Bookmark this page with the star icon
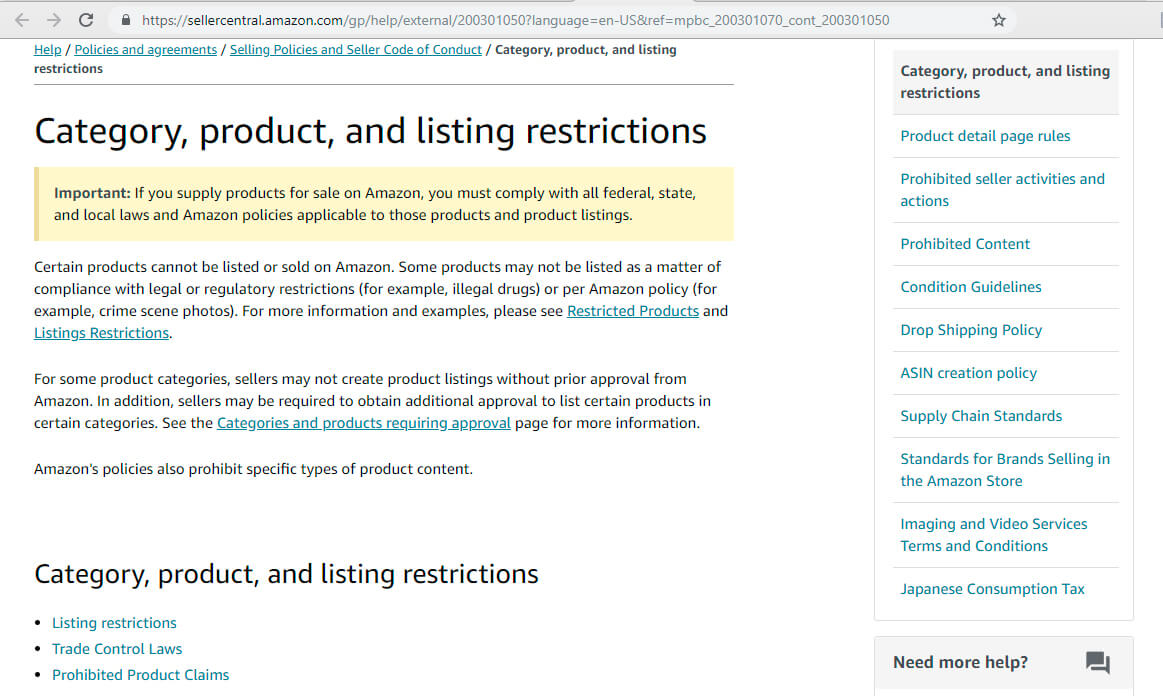The width and height of the screenshot is (1163, 696). pos(998,20)
